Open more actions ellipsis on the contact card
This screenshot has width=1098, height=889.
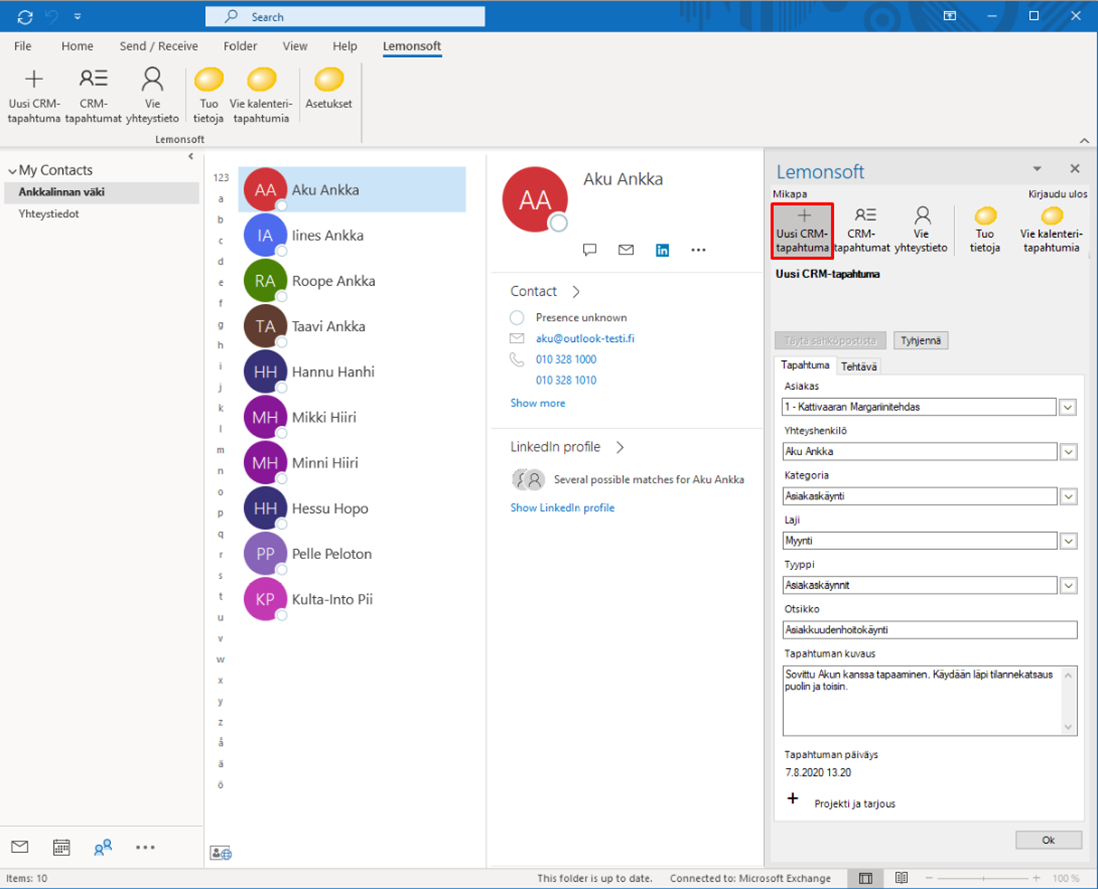[698, 250]
